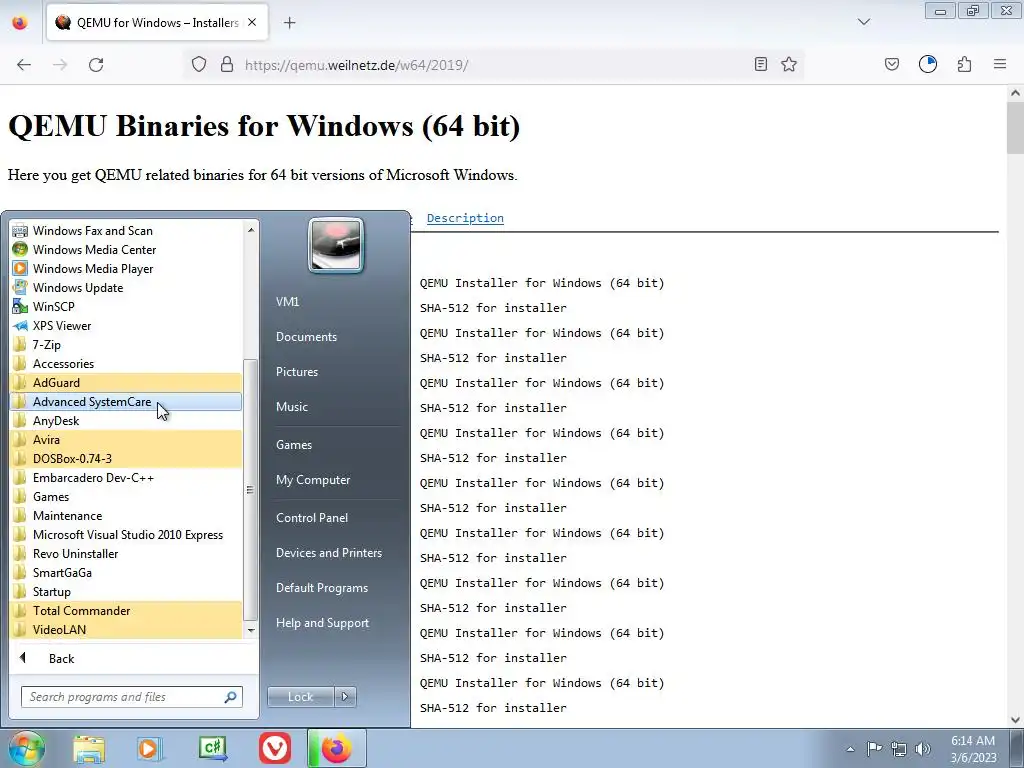Expand the Avira folder
Screen dimensions: 1024x768
126,440
